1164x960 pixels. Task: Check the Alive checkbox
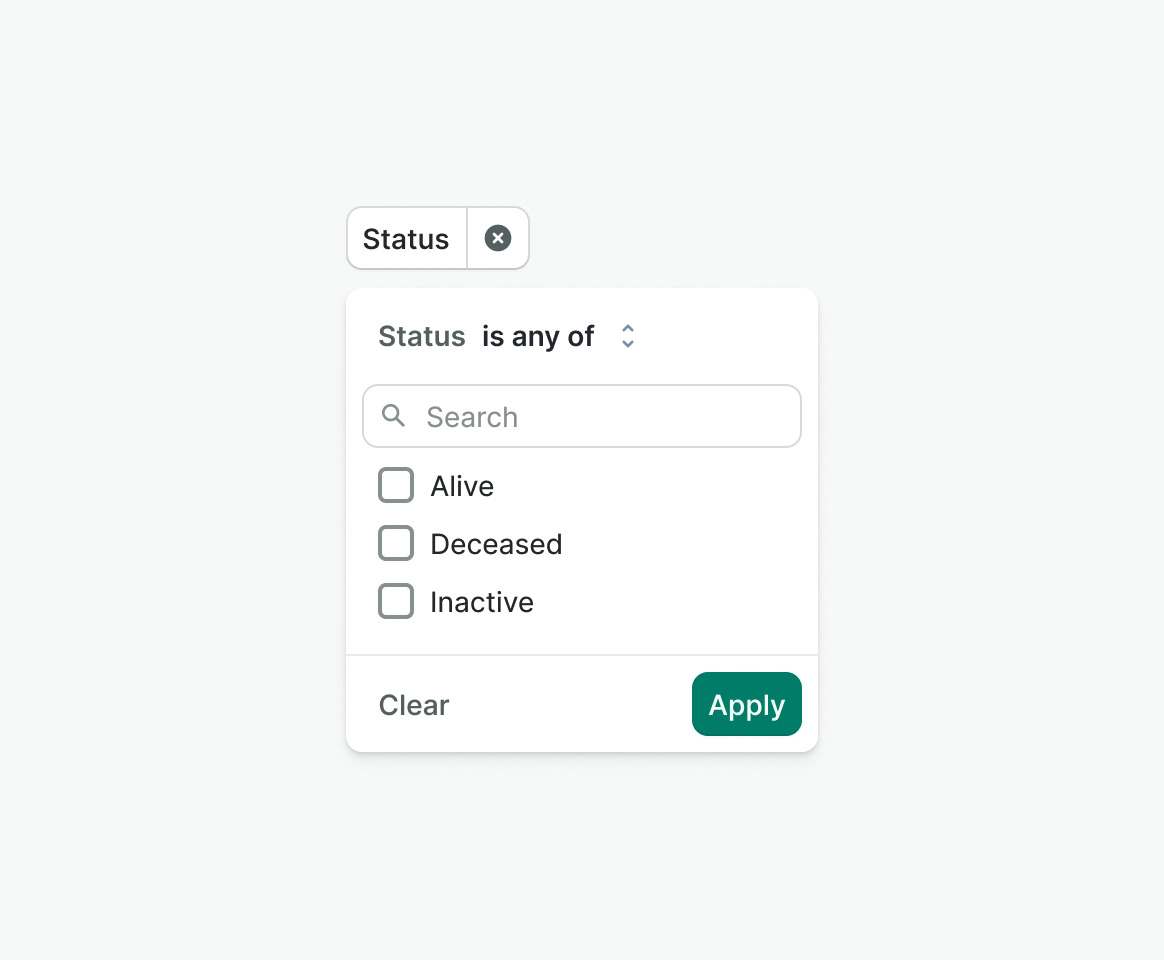[x=396, y=485]
